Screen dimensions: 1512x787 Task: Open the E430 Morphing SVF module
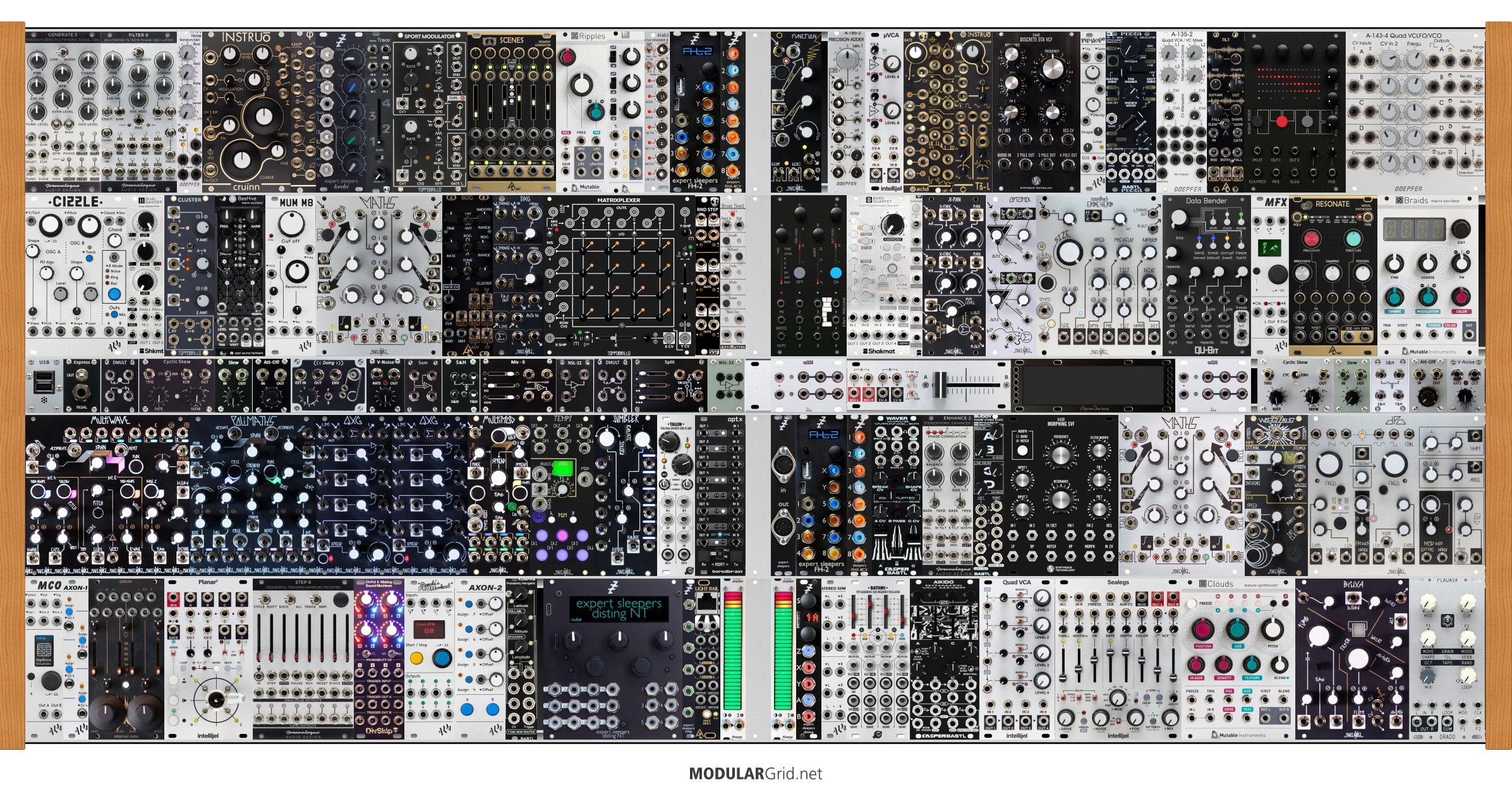coord(1061,495)
